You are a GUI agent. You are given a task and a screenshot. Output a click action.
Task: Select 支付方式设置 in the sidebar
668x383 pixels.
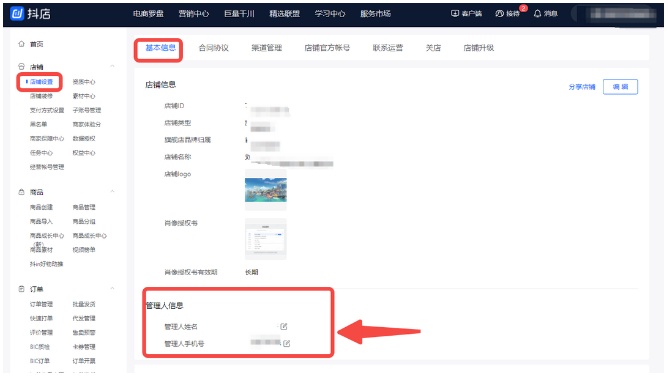point(47,110)
